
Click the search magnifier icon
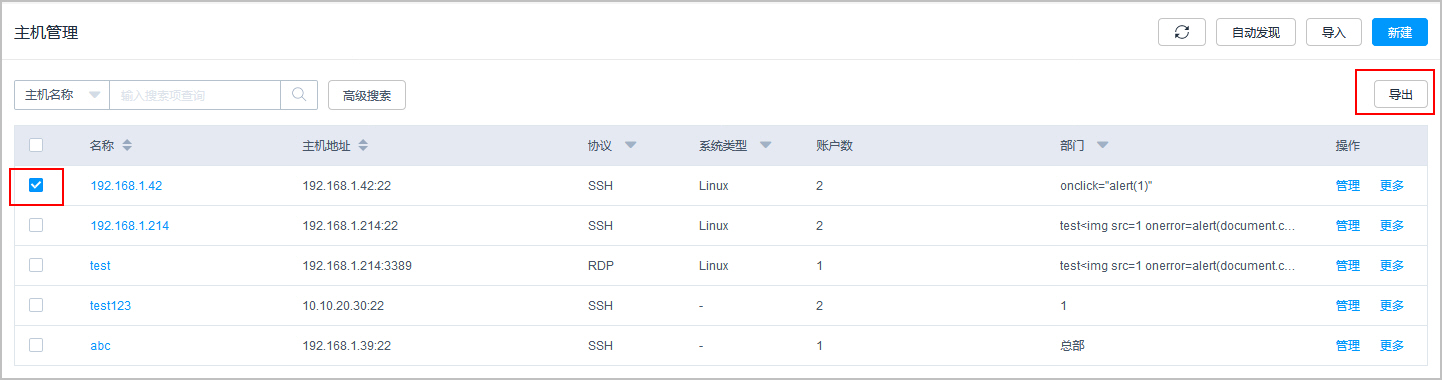point(298,95)
